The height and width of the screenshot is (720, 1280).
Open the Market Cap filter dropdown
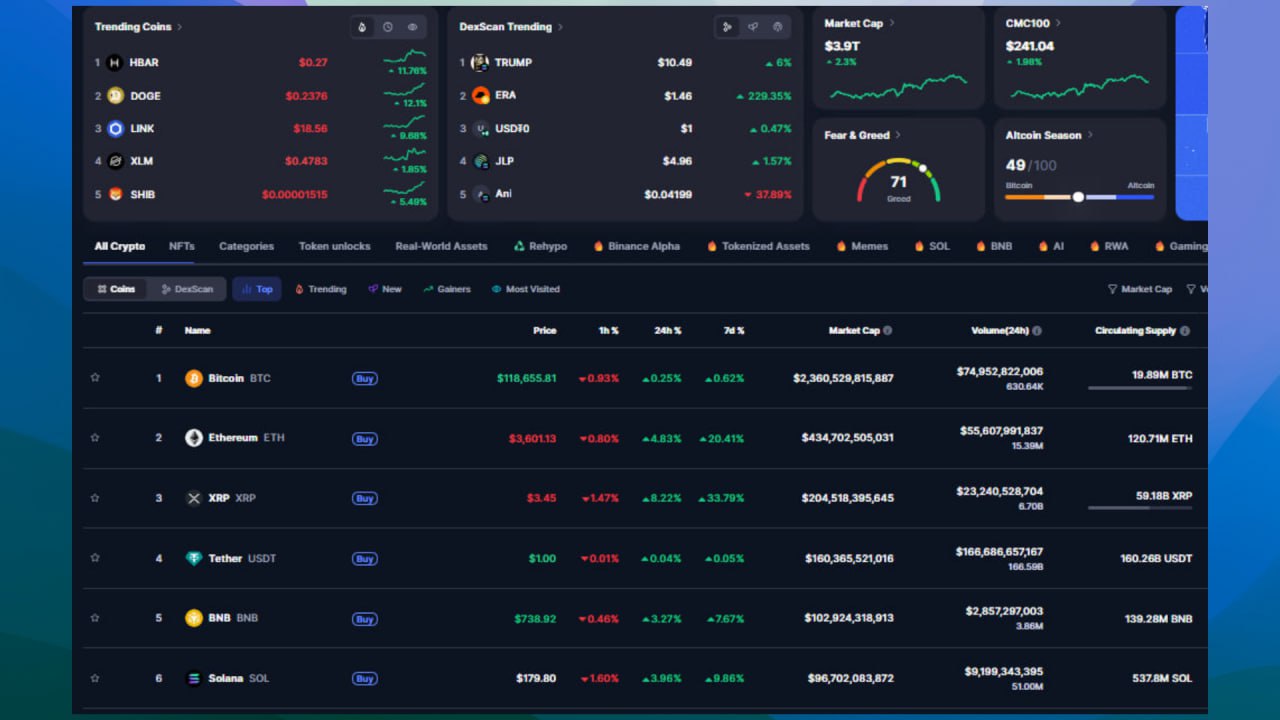pyautogui.click(x=1140, y=289)
